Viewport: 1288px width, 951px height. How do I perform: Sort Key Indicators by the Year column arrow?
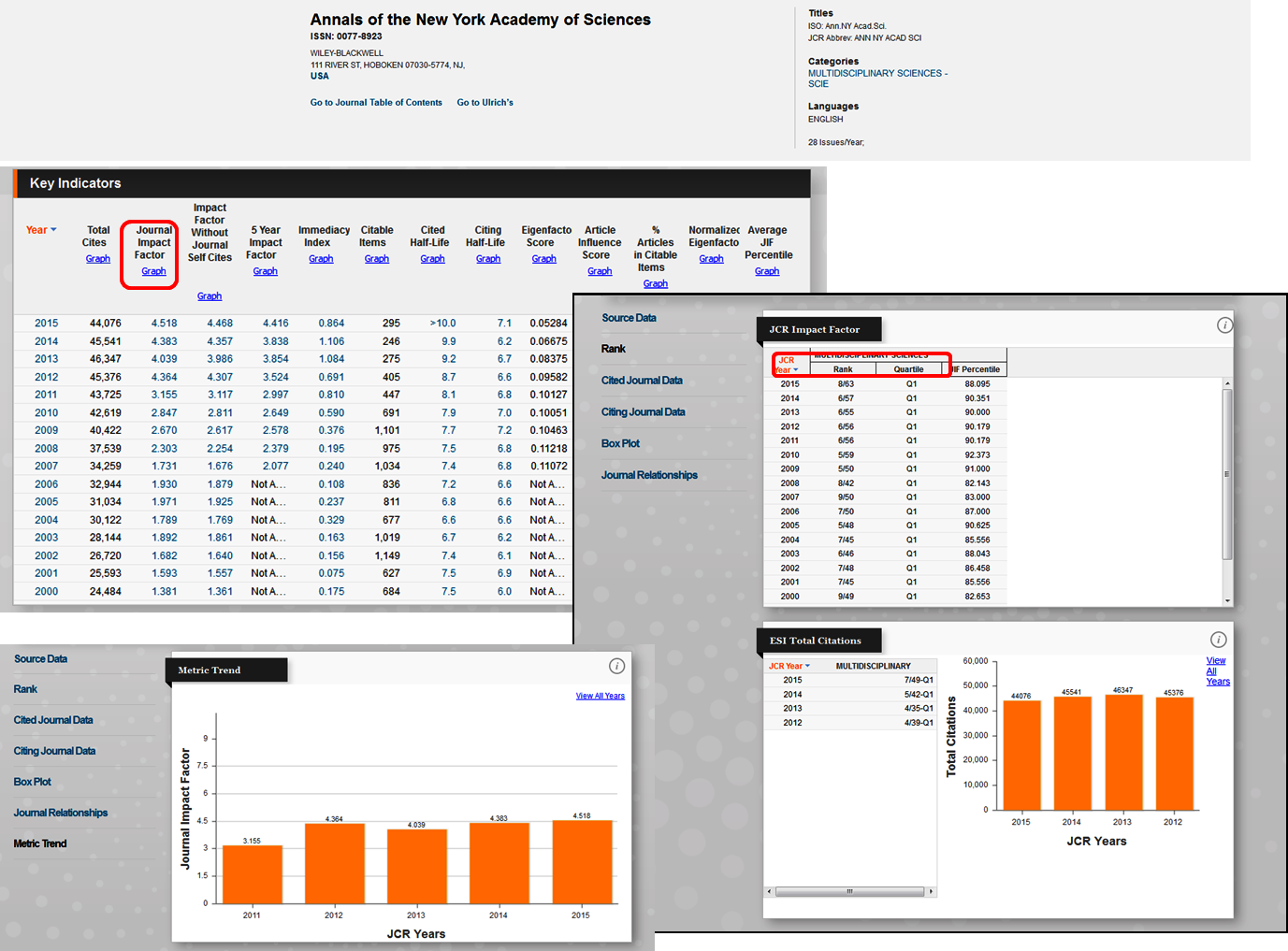click(x=53, y=230)
